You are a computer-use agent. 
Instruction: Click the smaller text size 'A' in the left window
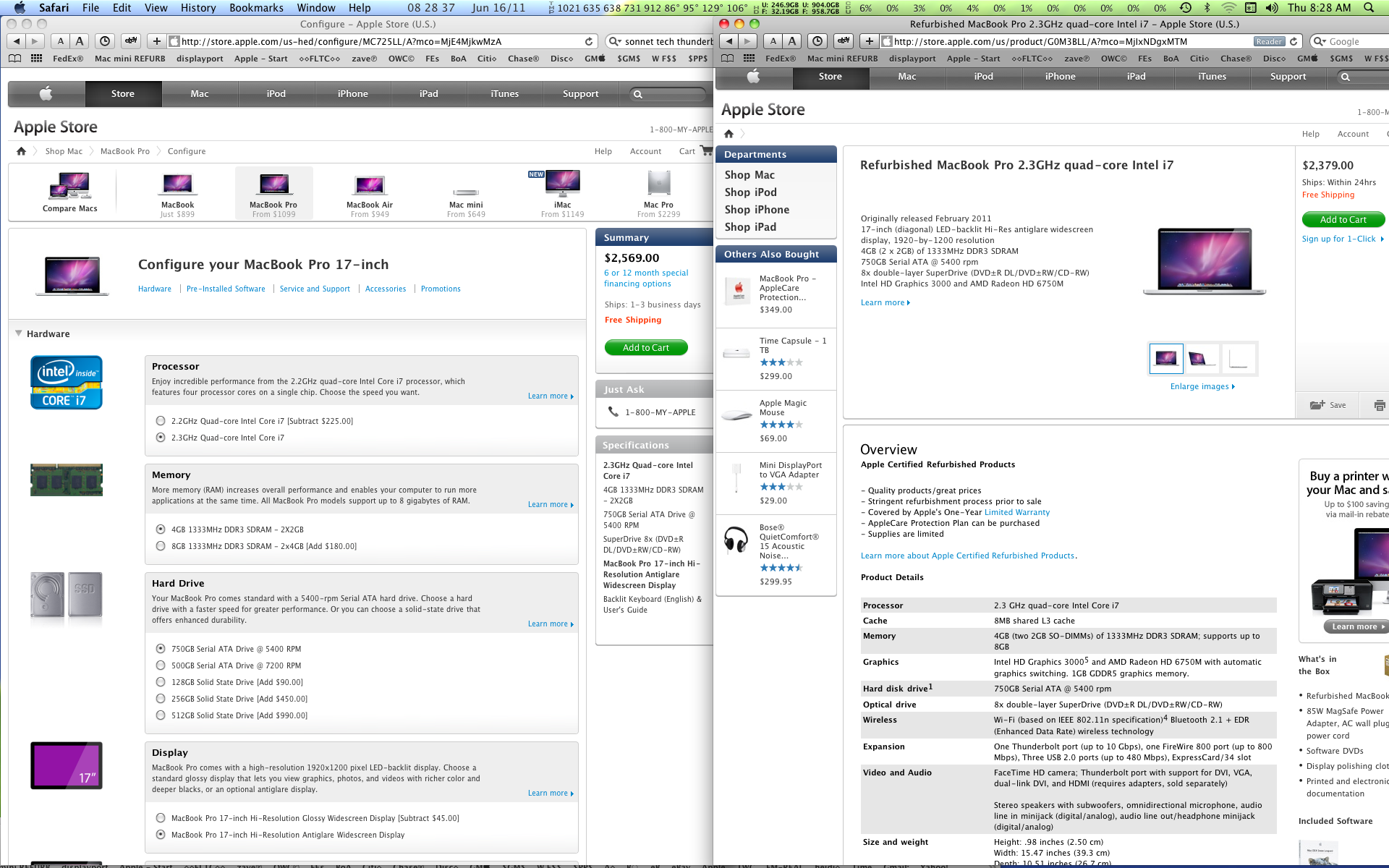[61, 41]
